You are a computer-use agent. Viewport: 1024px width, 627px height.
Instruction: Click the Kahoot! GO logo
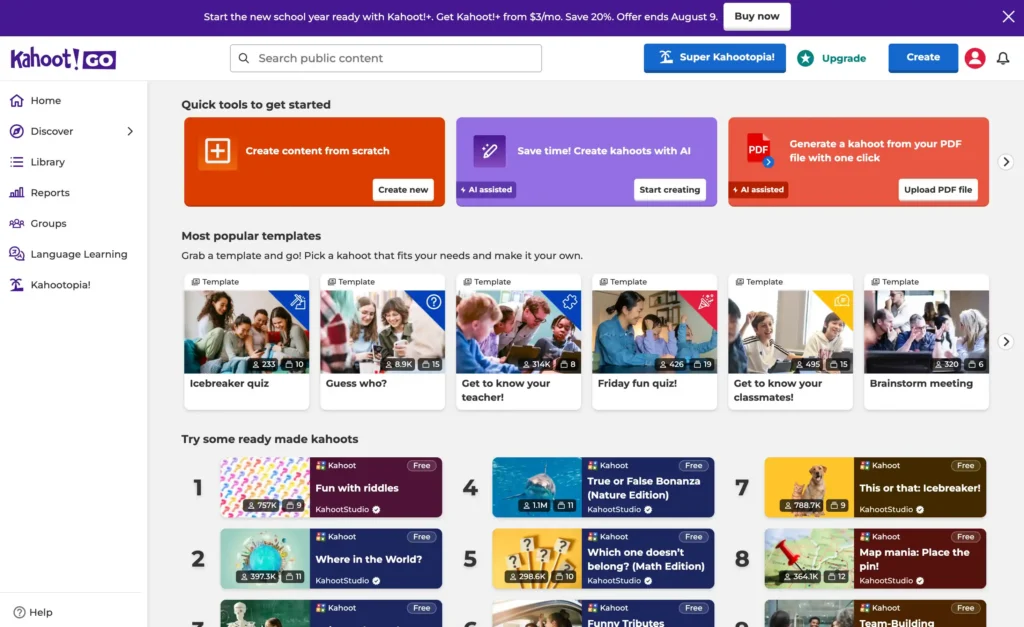(x=63, y=59)
